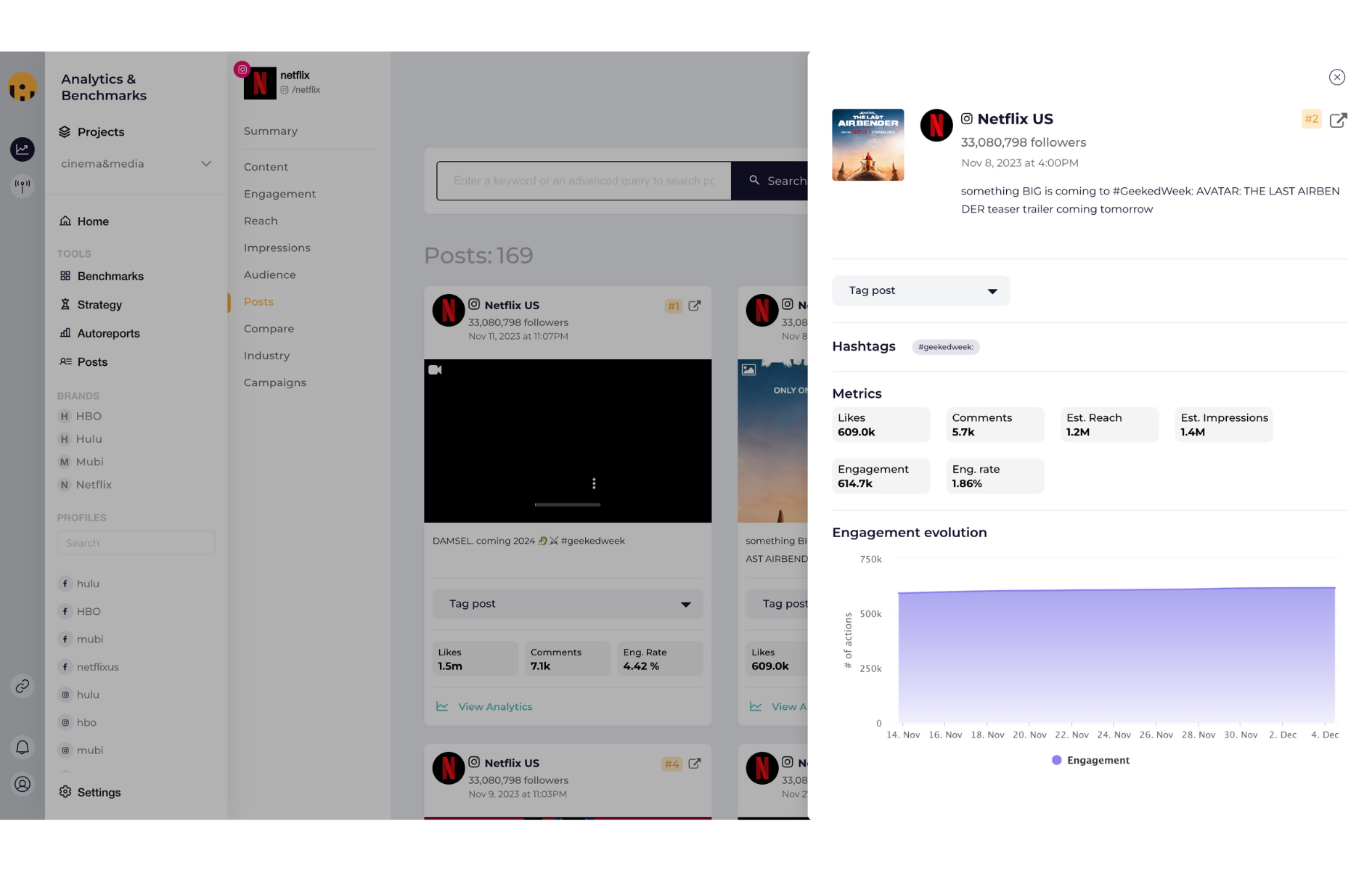Click the #4 rank badge
Image resolution: width=1372 pixels, height=871 pixels.
point(671,764)
